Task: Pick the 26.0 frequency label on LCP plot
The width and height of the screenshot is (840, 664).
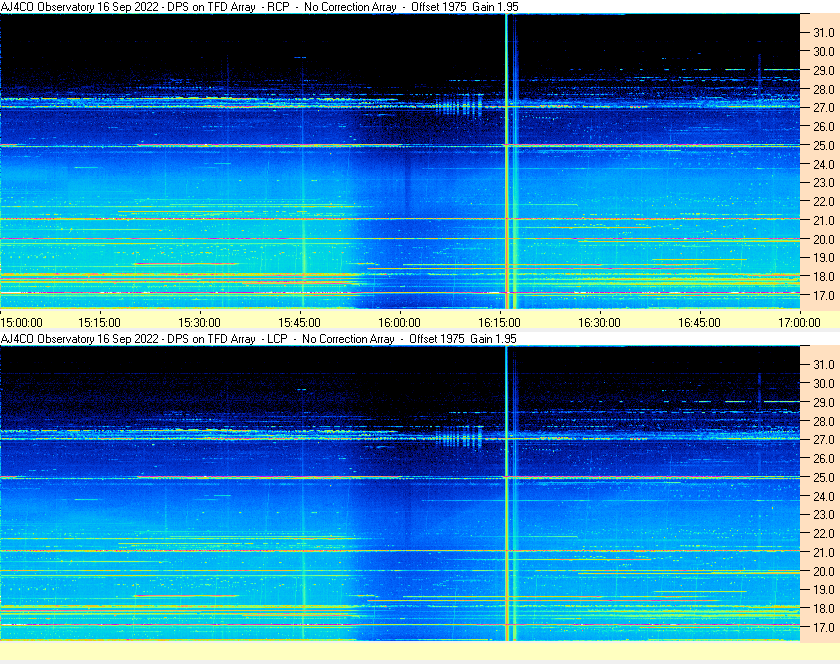Action: [x=824, y=458]
